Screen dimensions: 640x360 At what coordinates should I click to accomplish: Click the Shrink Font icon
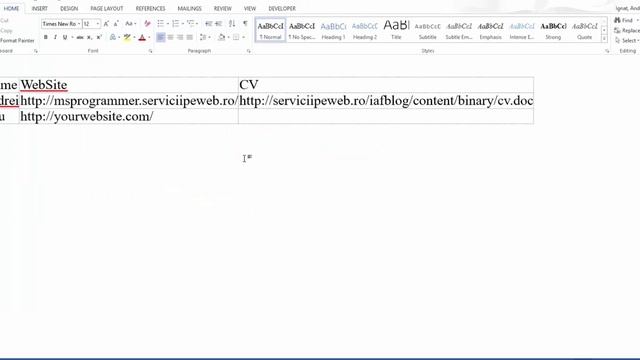pos(116,24)
